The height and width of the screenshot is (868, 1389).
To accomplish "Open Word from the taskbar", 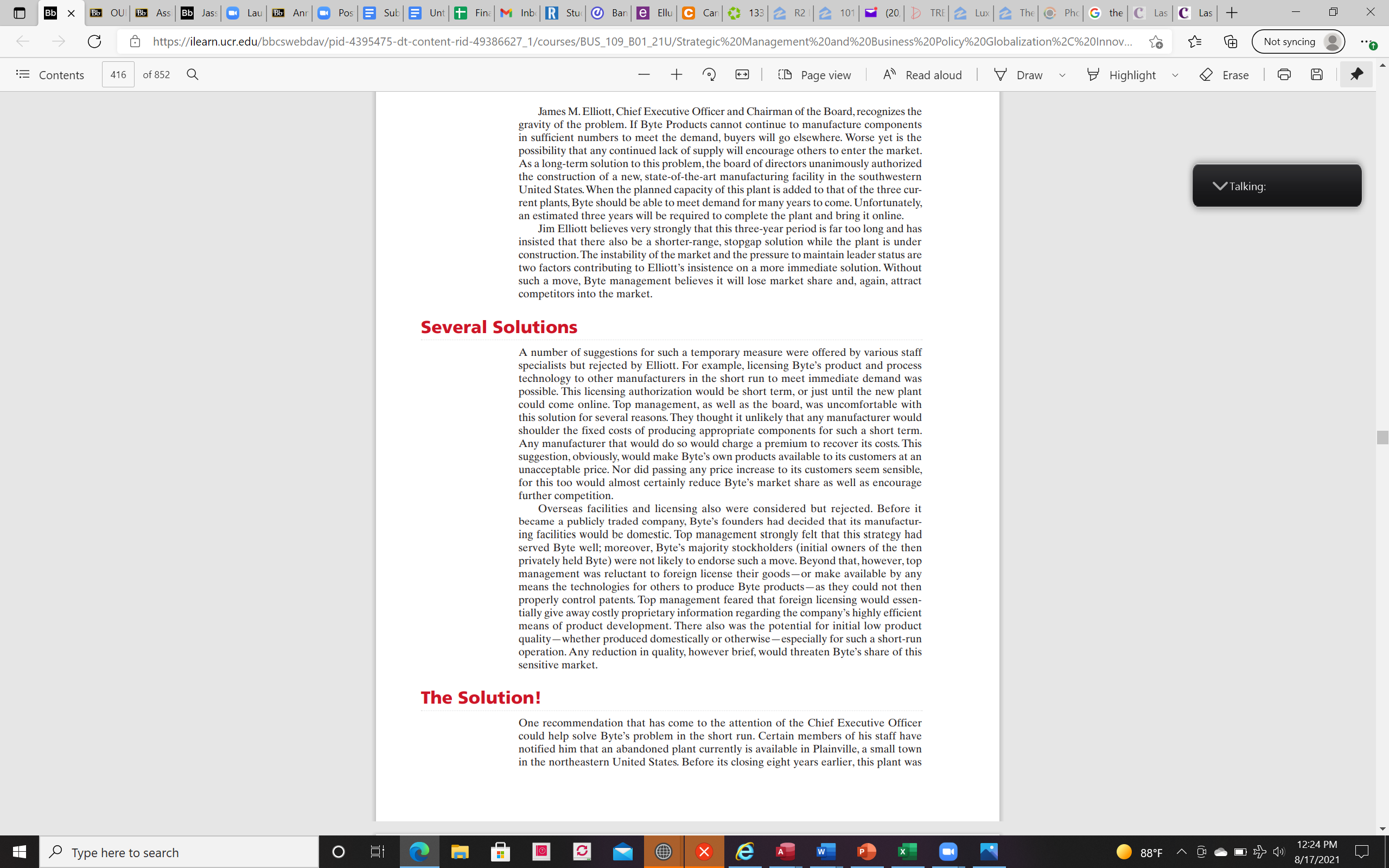I will pos(826,852).
